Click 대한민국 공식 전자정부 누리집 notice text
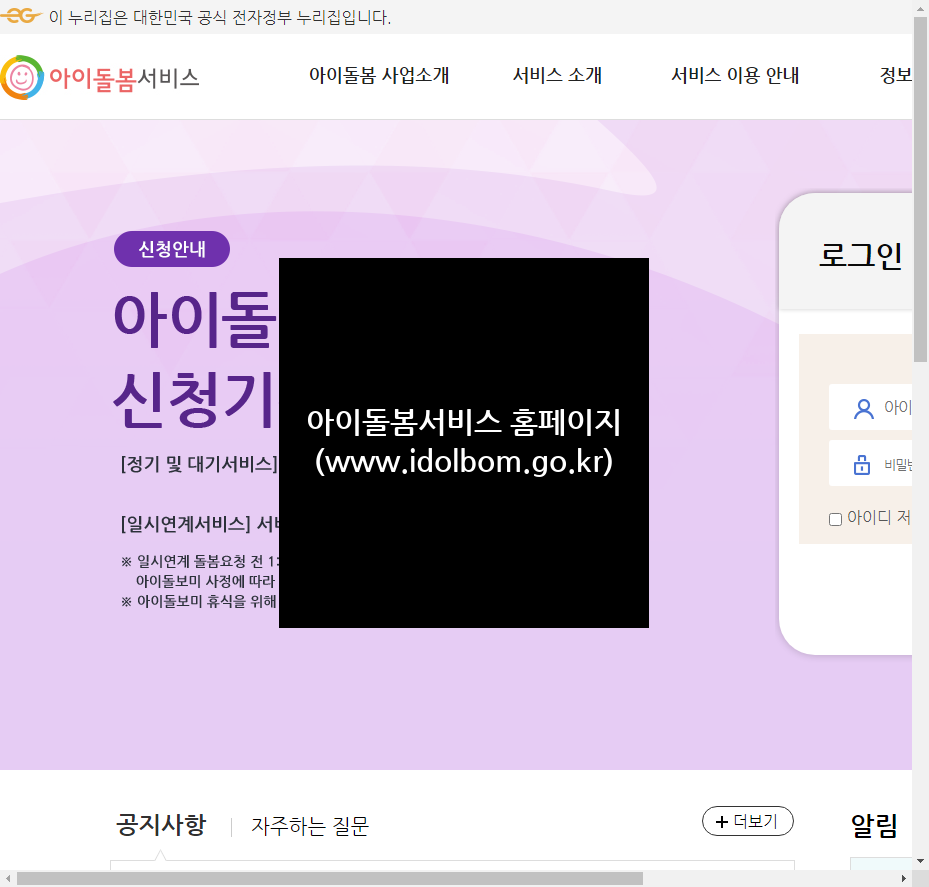Image resolution: width=929 pixels, height=887 pixels. pyautogui.click(x=220, y=17)
